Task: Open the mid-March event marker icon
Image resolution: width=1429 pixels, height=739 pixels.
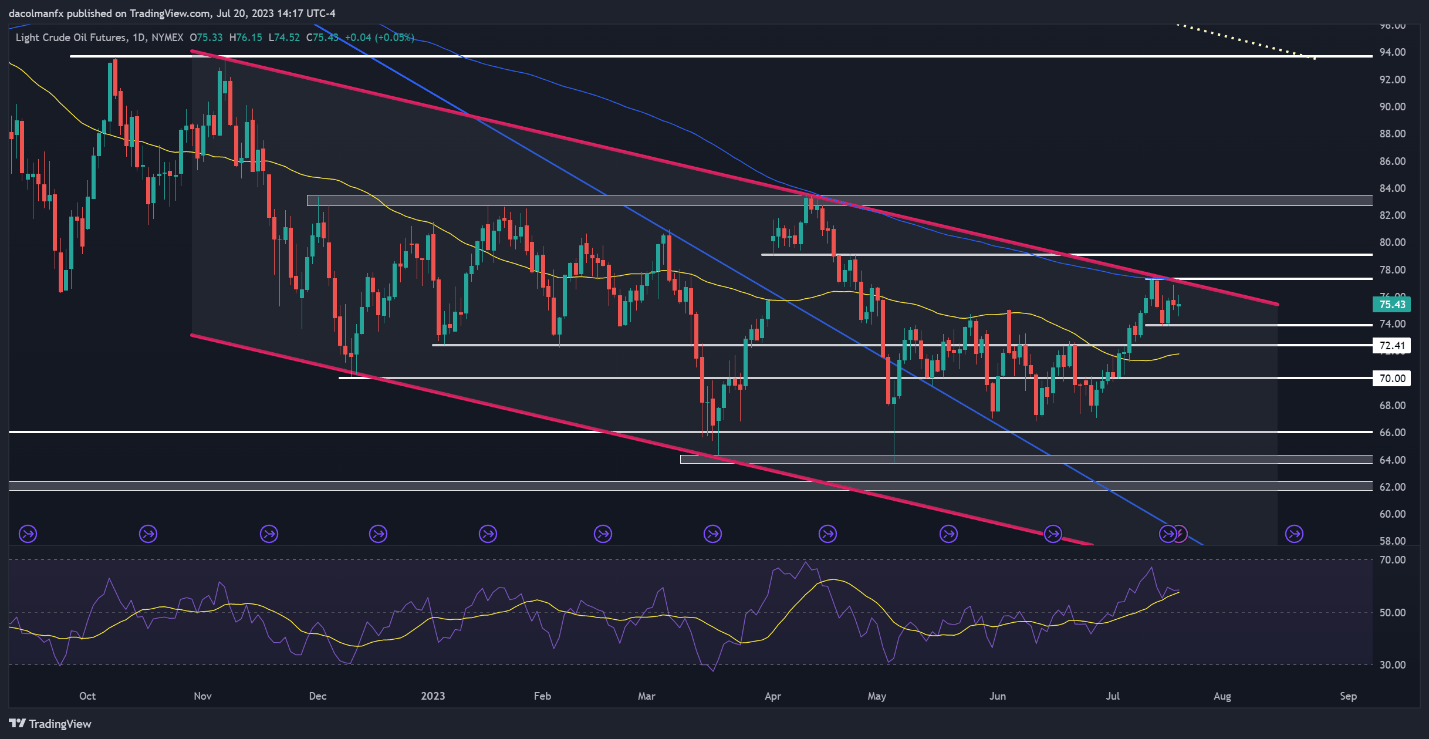Action: click(x=713, y=534)
